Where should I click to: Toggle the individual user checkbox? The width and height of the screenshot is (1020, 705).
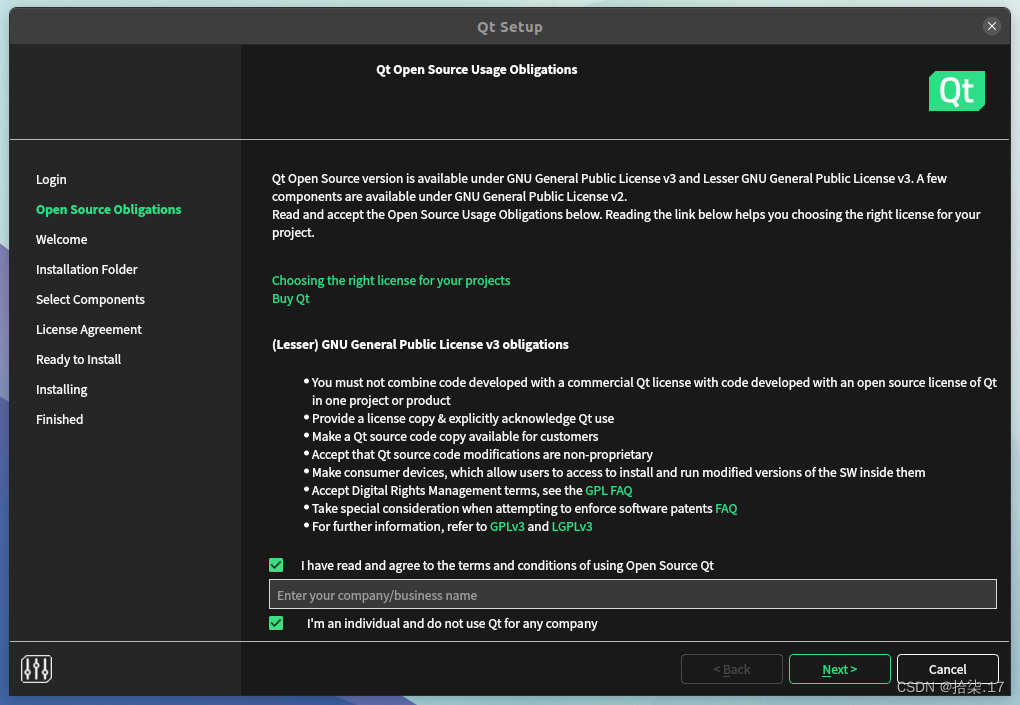[x=276, y=623]
